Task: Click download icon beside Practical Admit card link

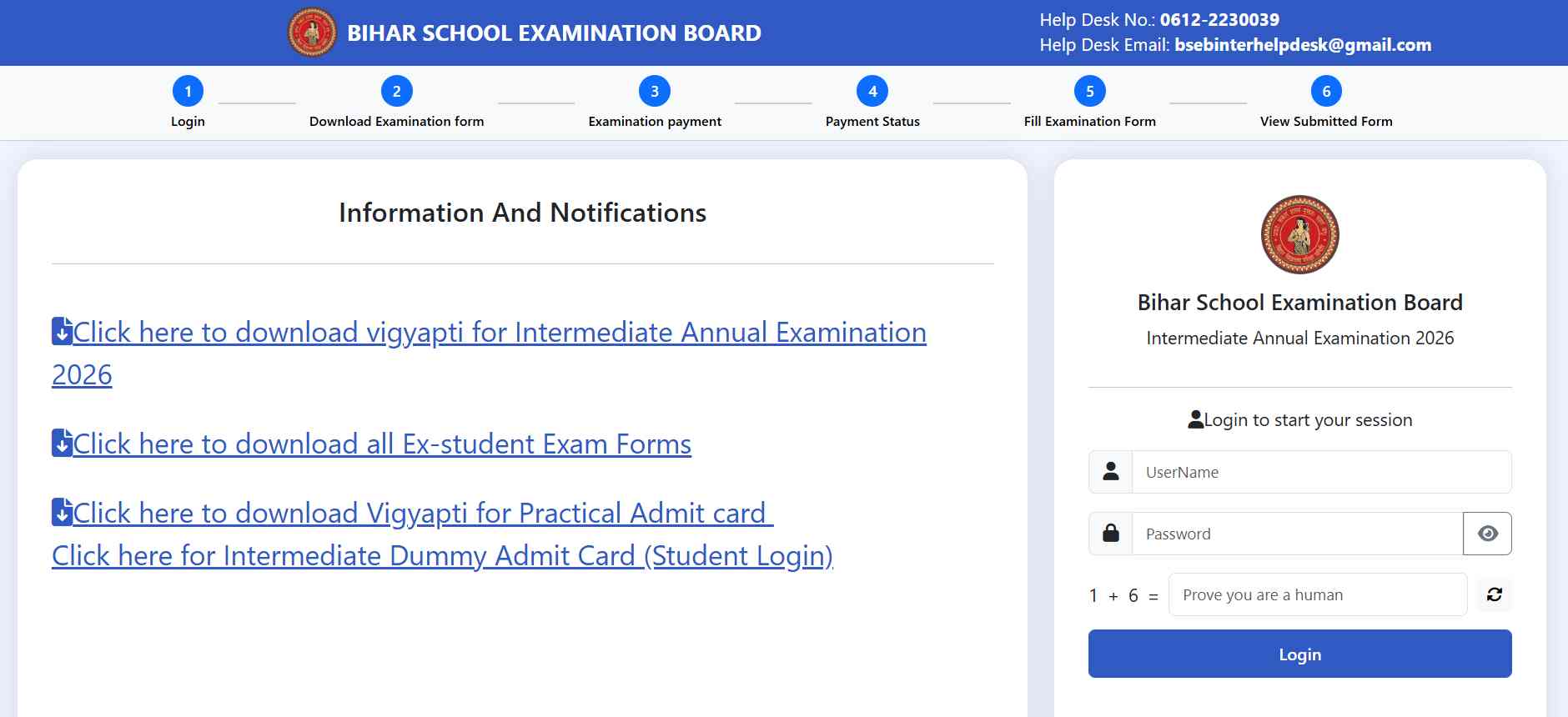Action: pos(60,512)
